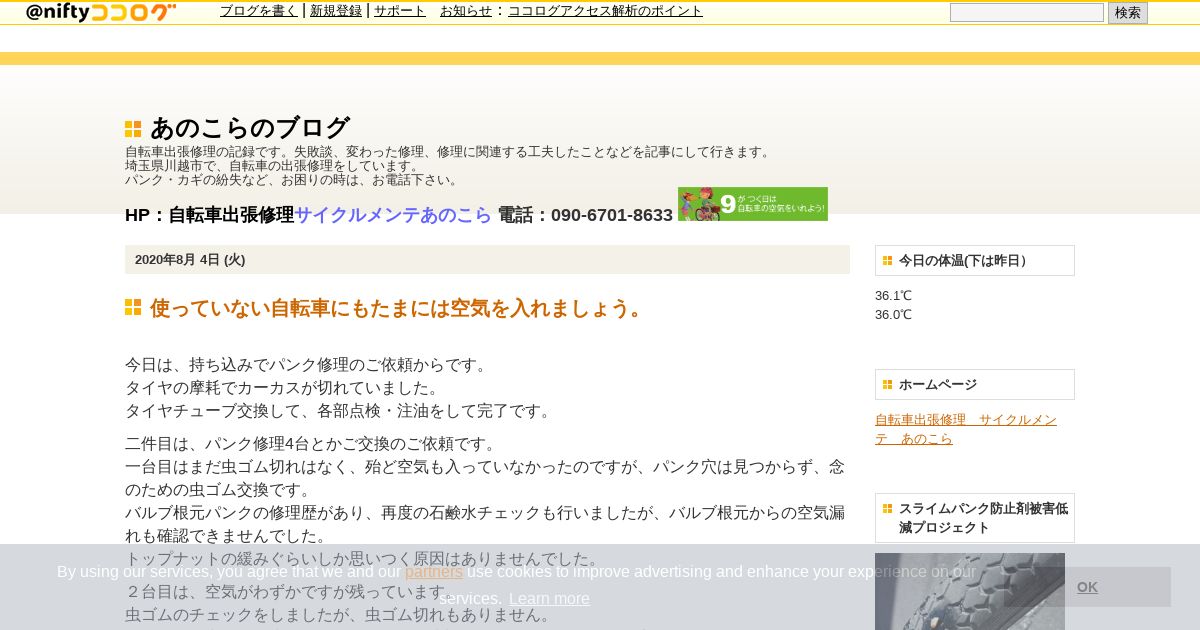Select the date heading 2020年8月 4日 (火)
Viewport: 1200px width, 630px height.
point(190,260)
